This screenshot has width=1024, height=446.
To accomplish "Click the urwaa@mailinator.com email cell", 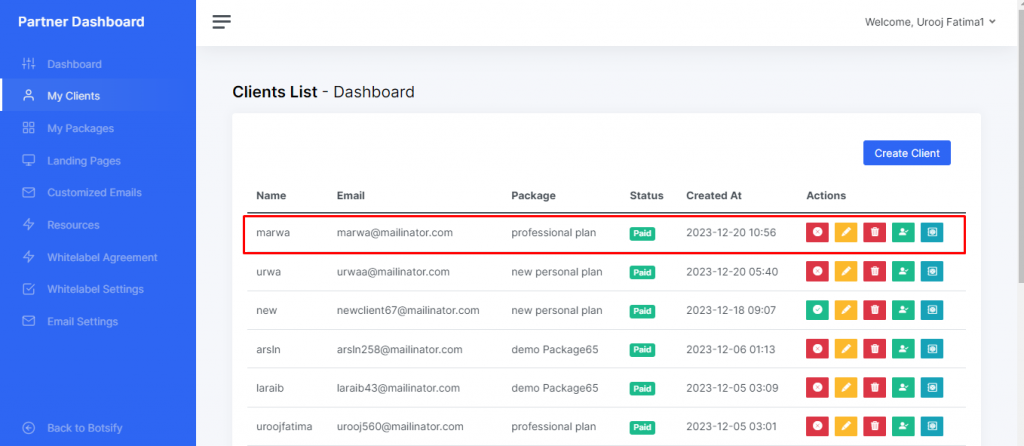I will (x=393, y=272).
